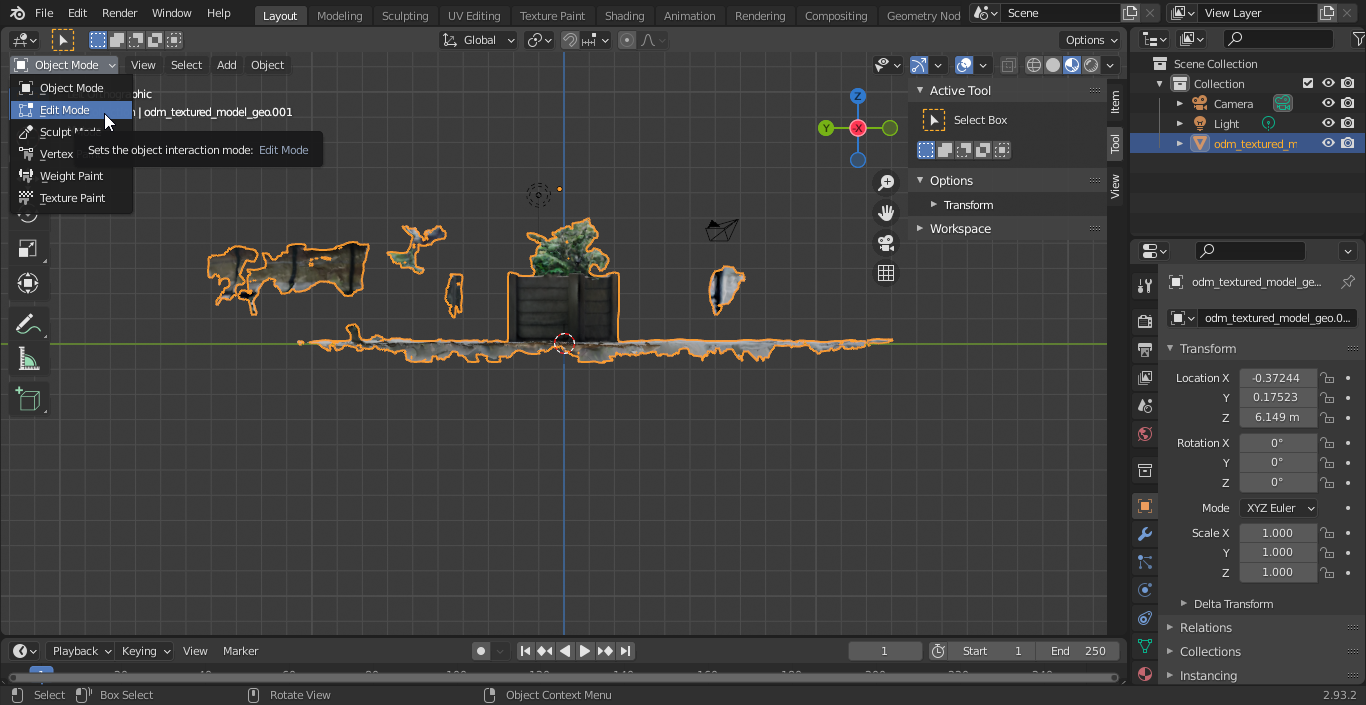Hide the Camera object in outliner

tap(1328, 104)
